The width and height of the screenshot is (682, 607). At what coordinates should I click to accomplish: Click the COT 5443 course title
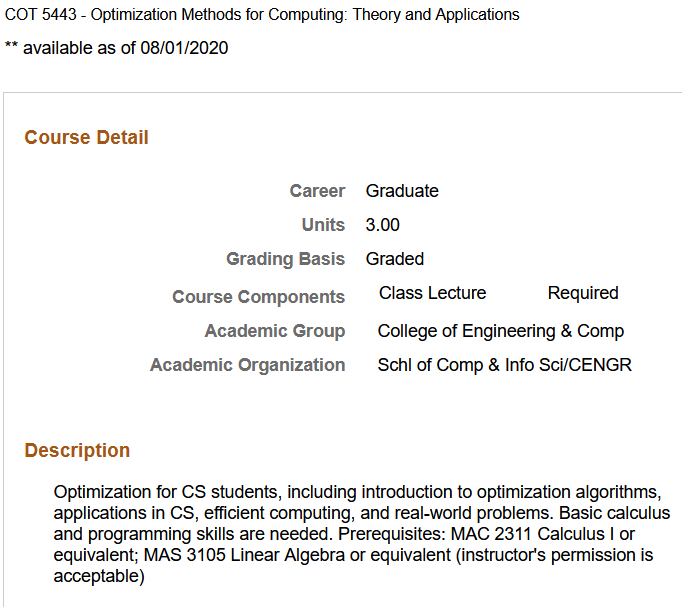tap(262, 15)
